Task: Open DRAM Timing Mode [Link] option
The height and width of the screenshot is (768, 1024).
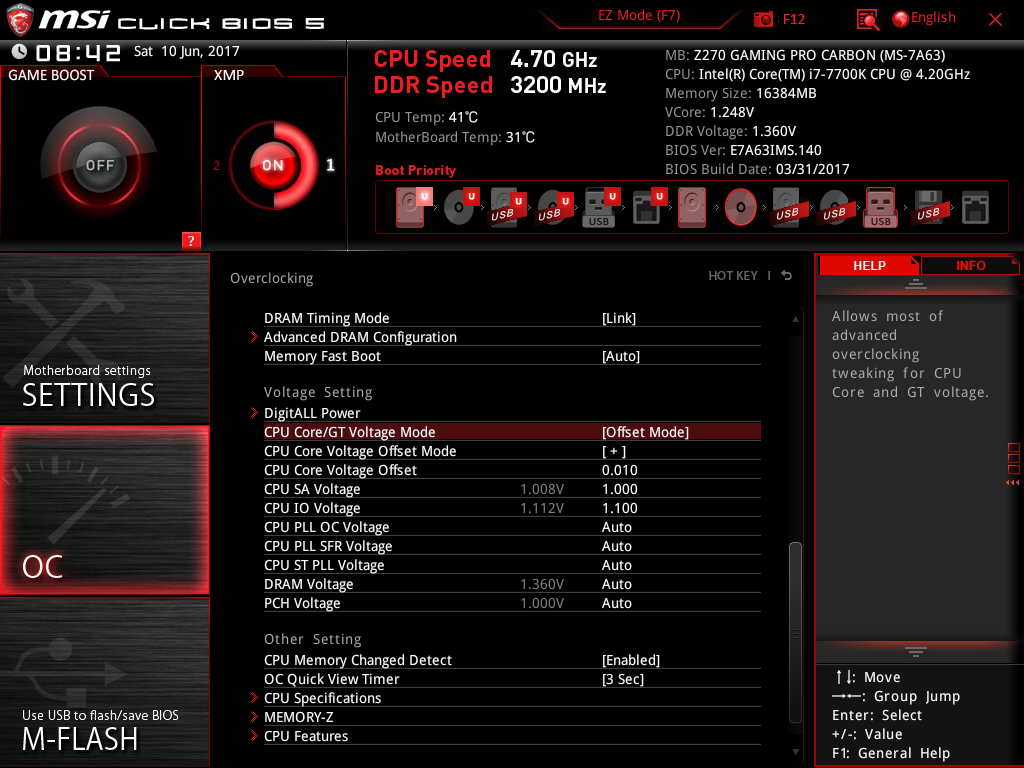Action: pos(512,318)
